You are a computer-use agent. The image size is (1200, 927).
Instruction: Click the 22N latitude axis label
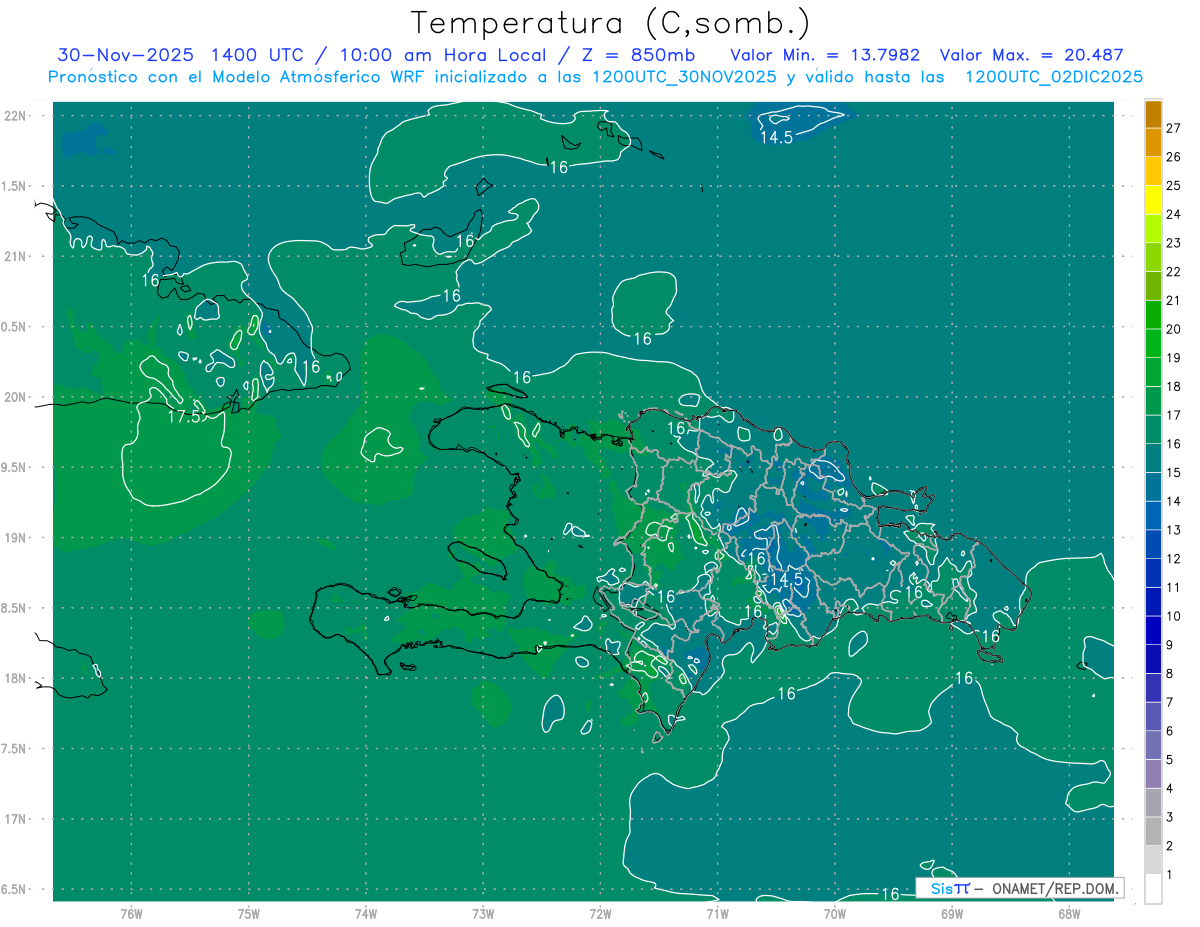(x=16, y=115)
